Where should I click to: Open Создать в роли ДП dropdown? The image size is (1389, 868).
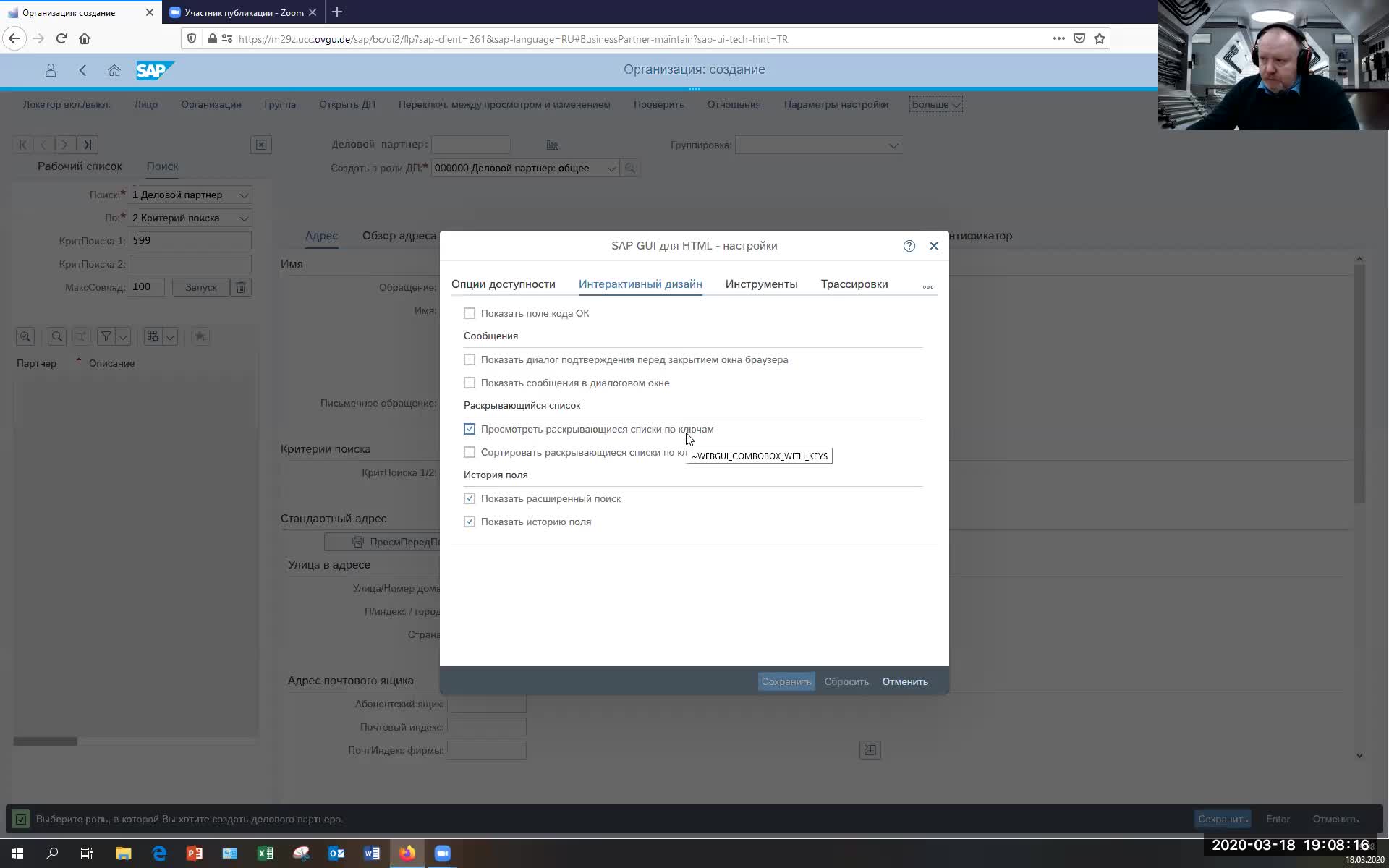click(525, 169)
